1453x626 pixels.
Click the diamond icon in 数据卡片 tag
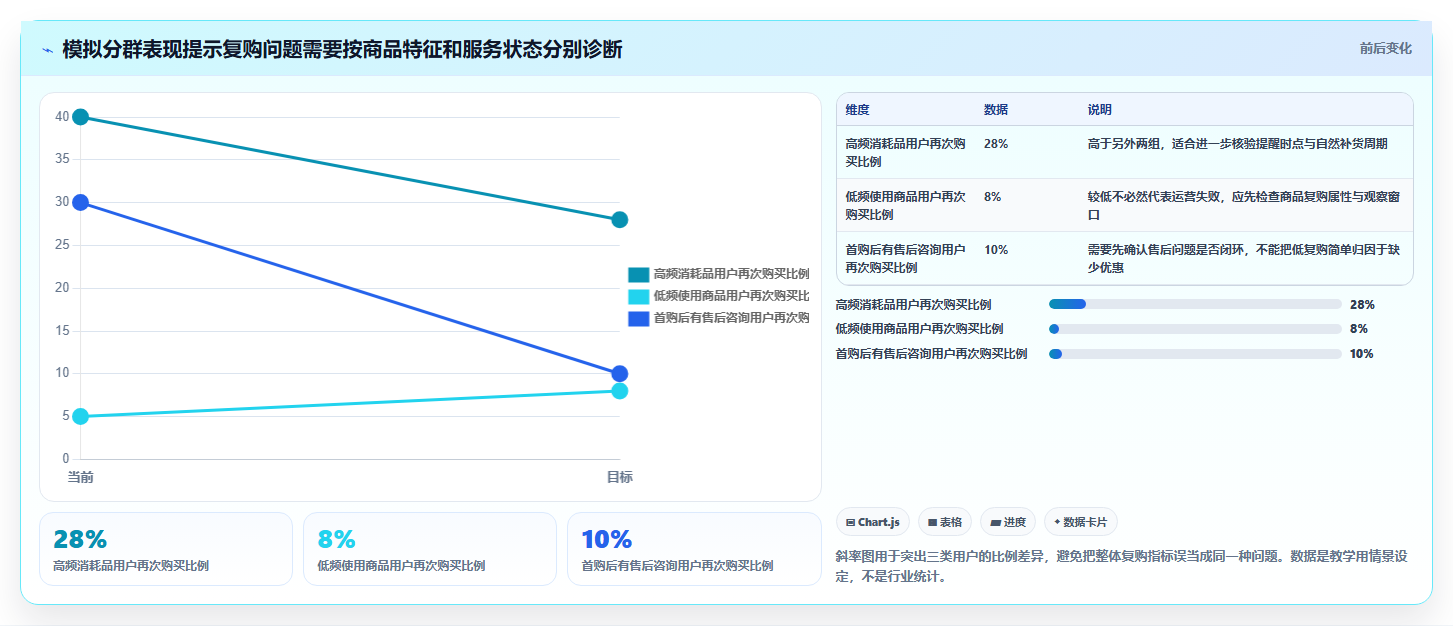[x=1057, y=522]
